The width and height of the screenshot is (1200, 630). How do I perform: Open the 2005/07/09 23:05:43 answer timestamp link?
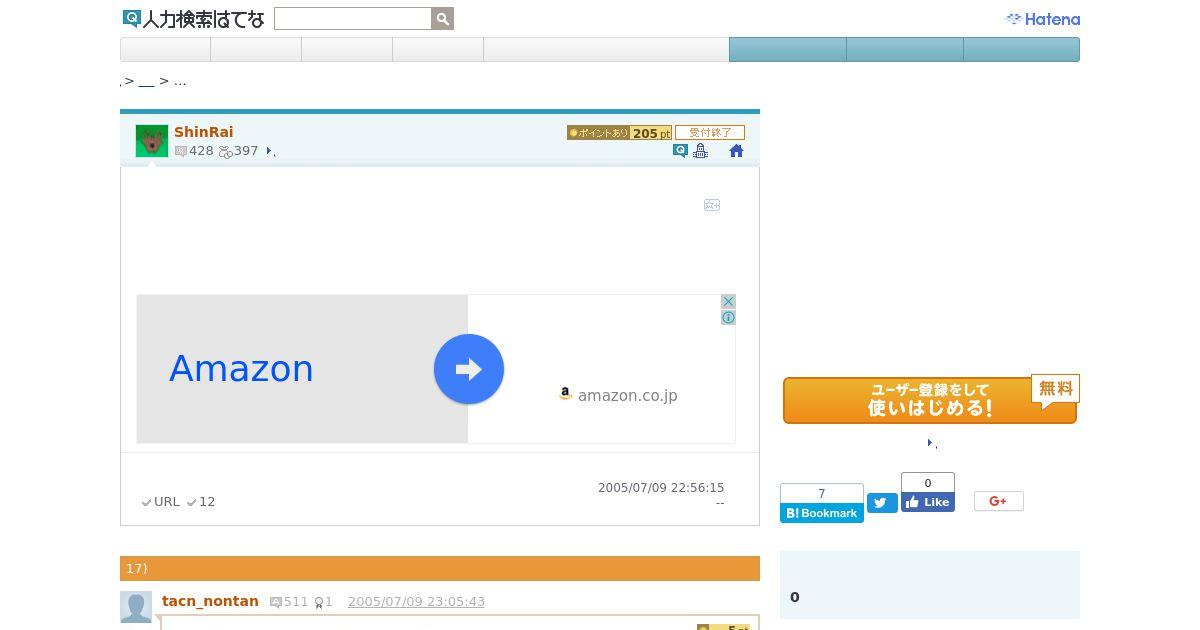click(x=416, y=602)
